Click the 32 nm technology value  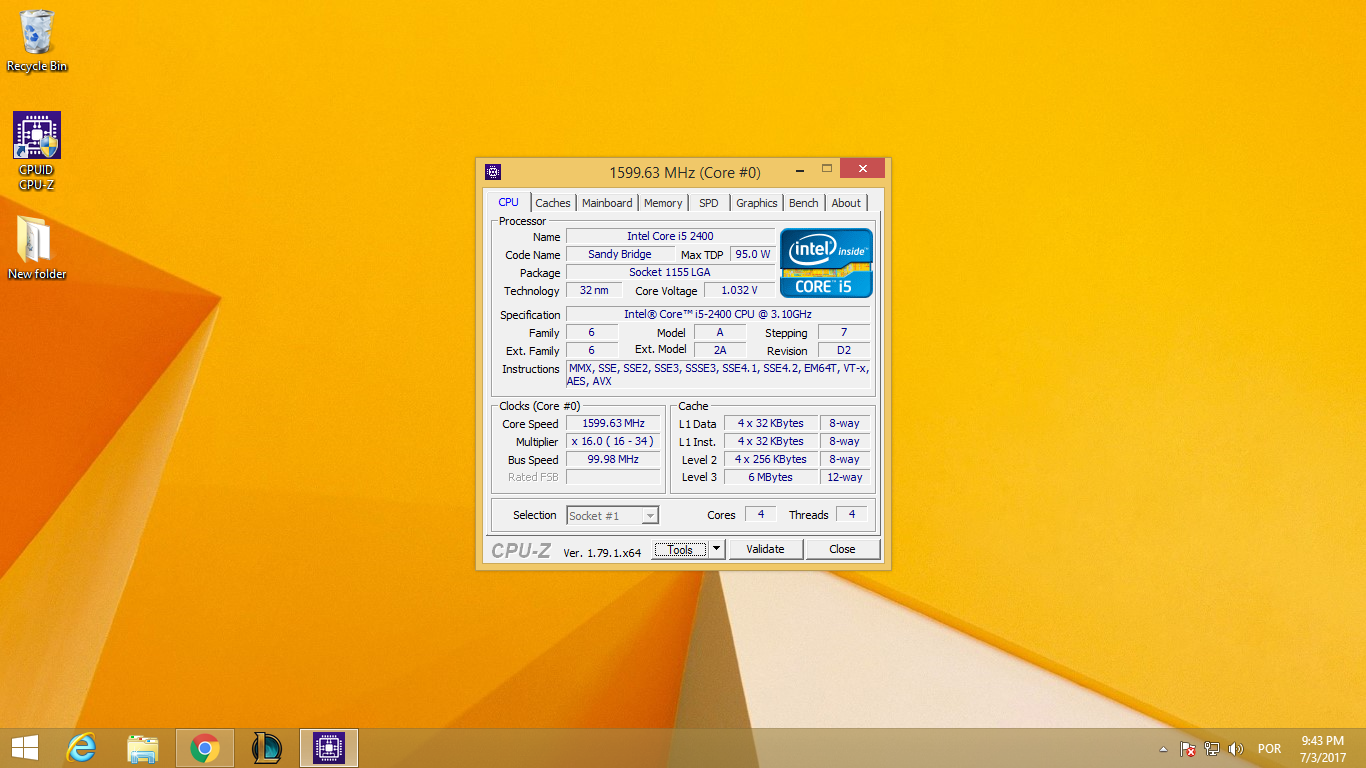tap(594, 290)
